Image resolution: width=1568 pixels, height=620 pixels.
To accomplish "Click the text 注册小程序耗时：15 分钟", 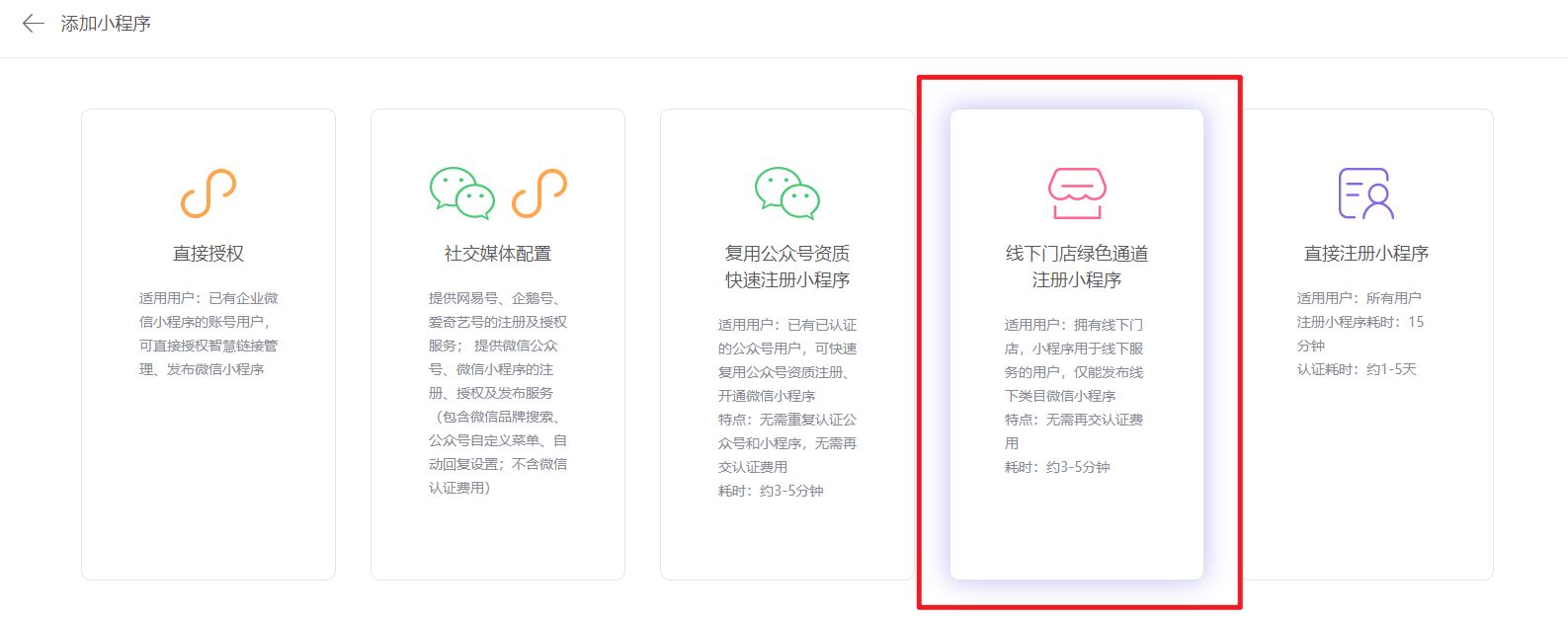I will [x=1361, y=334].
